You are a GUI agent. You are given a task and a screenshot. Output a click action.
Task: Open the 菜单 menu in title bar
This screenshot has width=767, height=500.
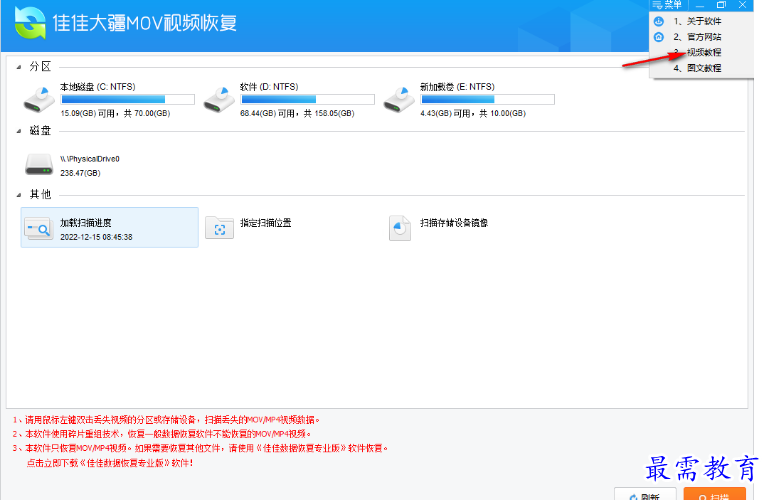[x=667, y=5]
